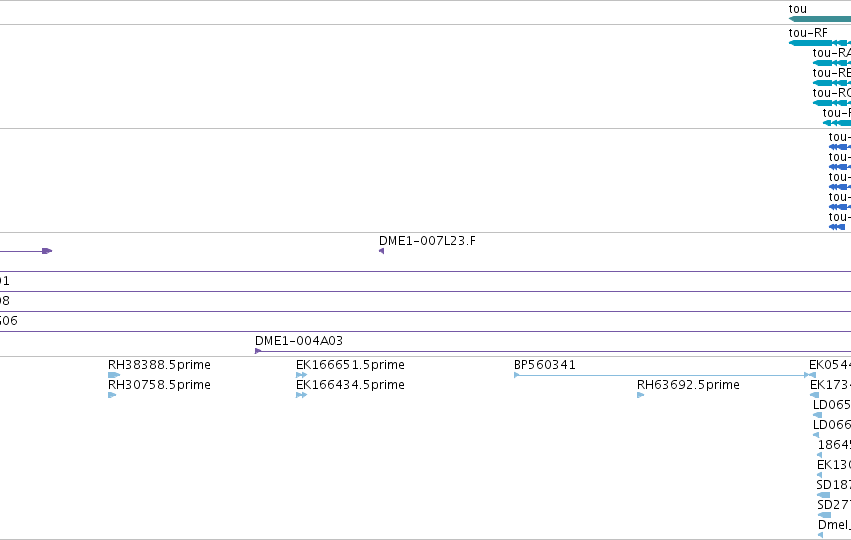The image size is (851, 540).
Task: Select the RH38388.5prime EST glyph
Action: 114,375
